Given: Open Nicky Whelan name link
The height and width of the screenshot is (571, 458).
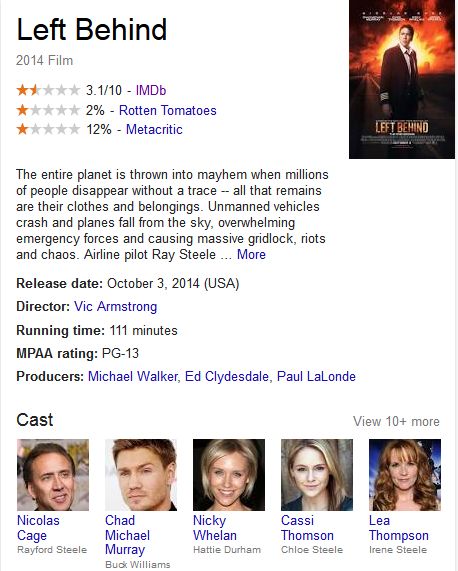Looking at the screenshot, I should (x=215, y=528).
